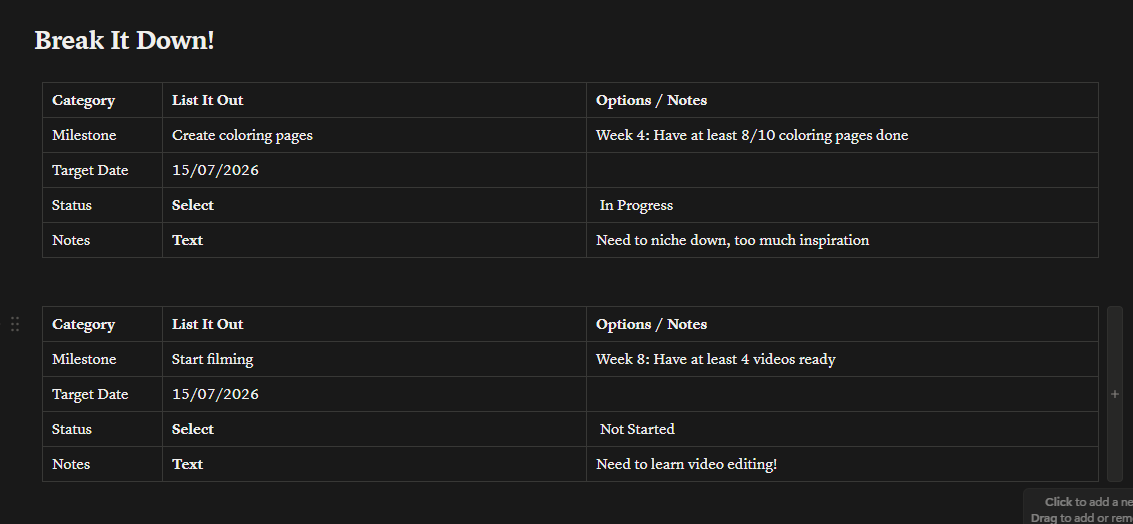The image size is (1133, 524).
Task: Click the first table's 'Options / Notes' header
Action: [843, 100]
